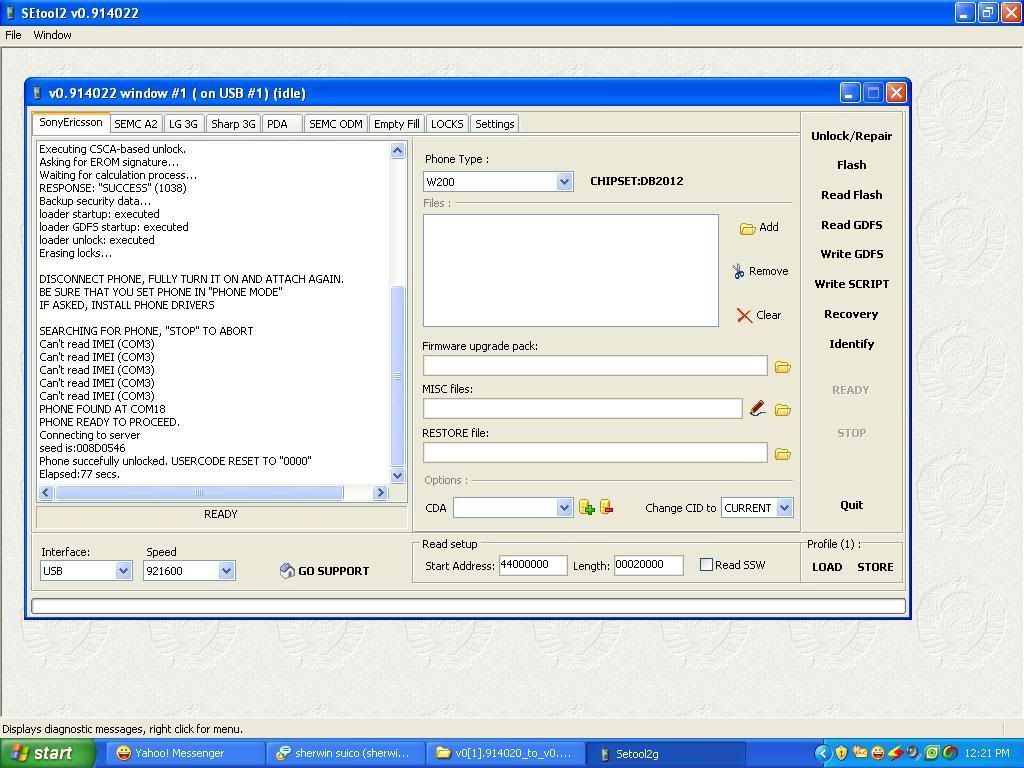The image size is (1024, 768).
Task: Click the log scroll up arrow
Action: 397,150
